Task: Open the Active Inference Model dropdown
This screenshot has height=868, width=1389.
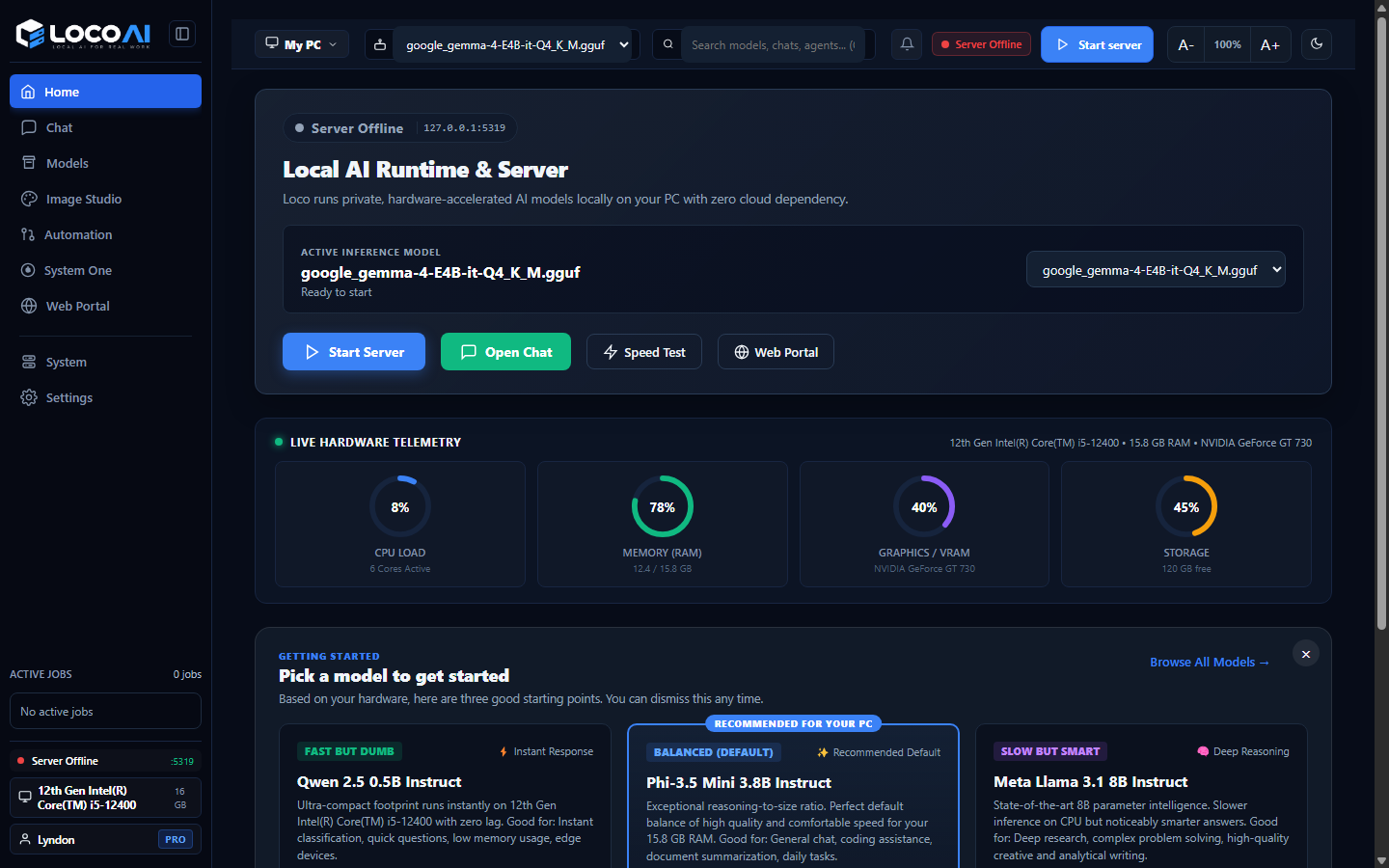Action: (x=1156, y=270)
